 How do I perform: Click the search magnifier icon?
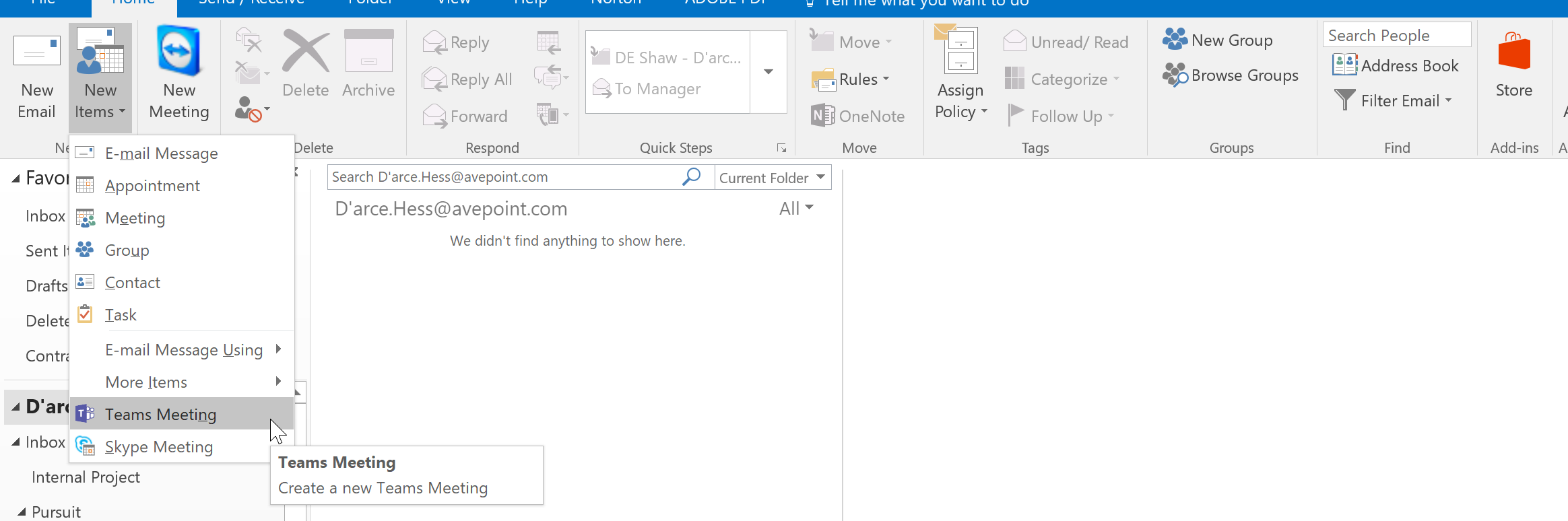point(692,177)
